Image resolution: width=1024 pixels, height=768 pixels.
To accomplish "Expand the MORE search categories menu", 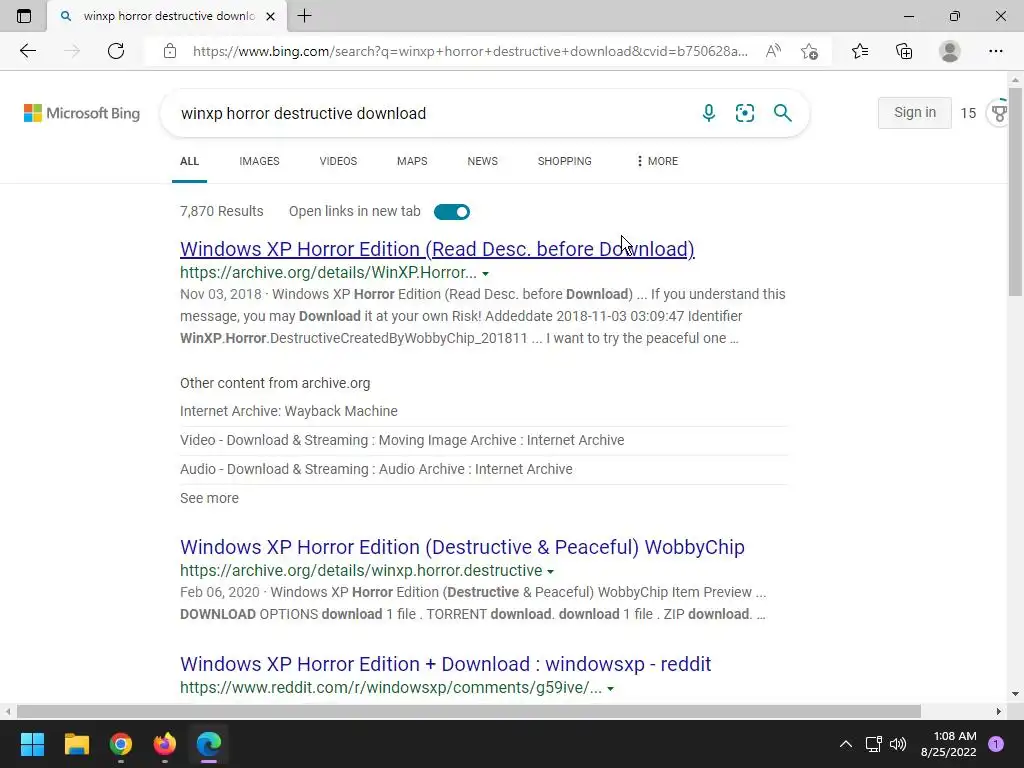I will coord(657,161).
